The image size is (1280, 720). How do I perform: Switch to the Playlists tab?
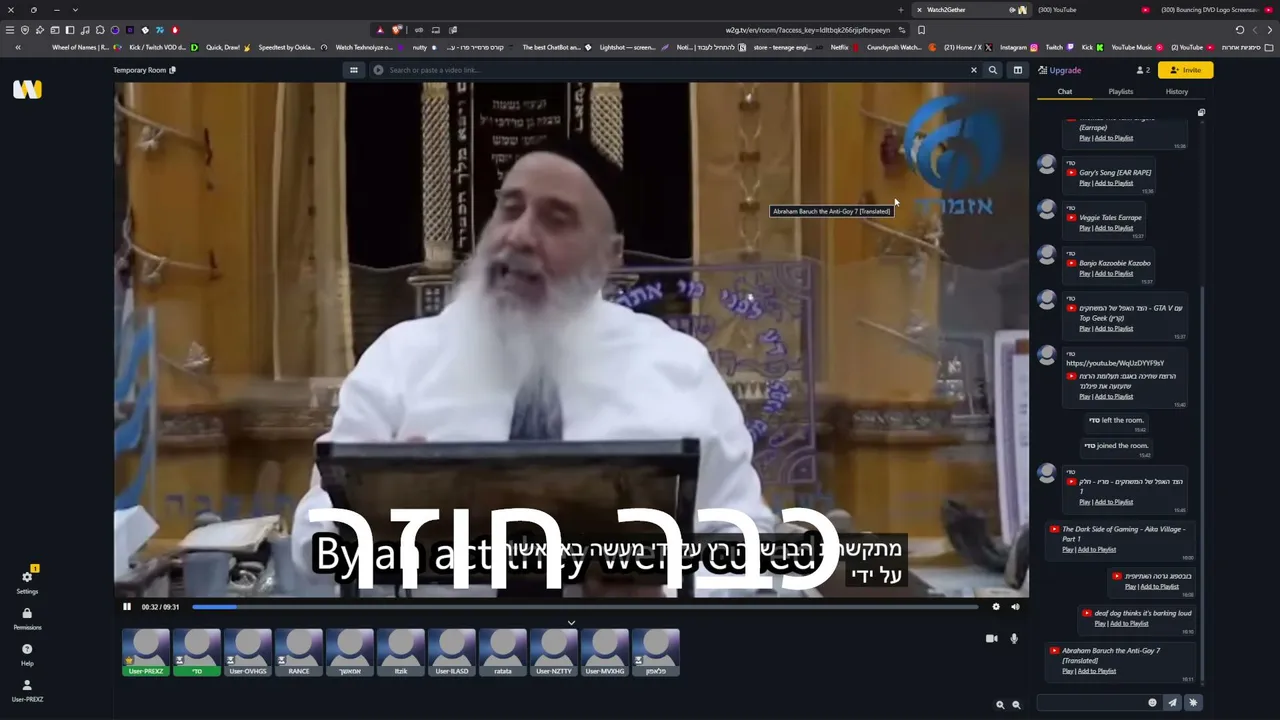tap(1121, 92)
